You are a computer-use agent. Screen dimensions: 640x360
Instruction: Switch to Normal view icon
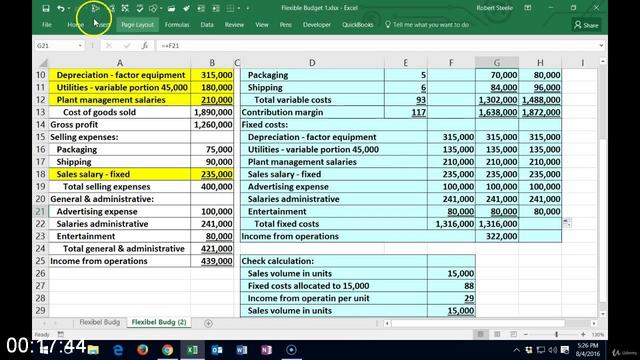click(x=480, y=334)
